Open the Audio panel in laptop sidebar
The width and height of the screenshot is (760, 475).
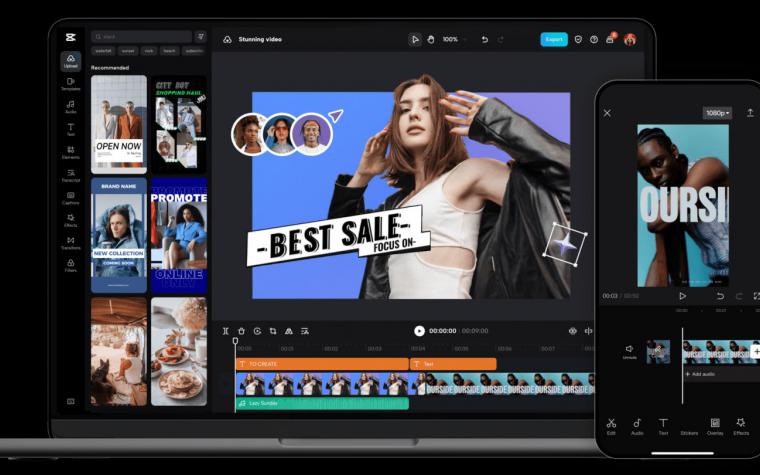pyautogui.click(x=71, y=107)
